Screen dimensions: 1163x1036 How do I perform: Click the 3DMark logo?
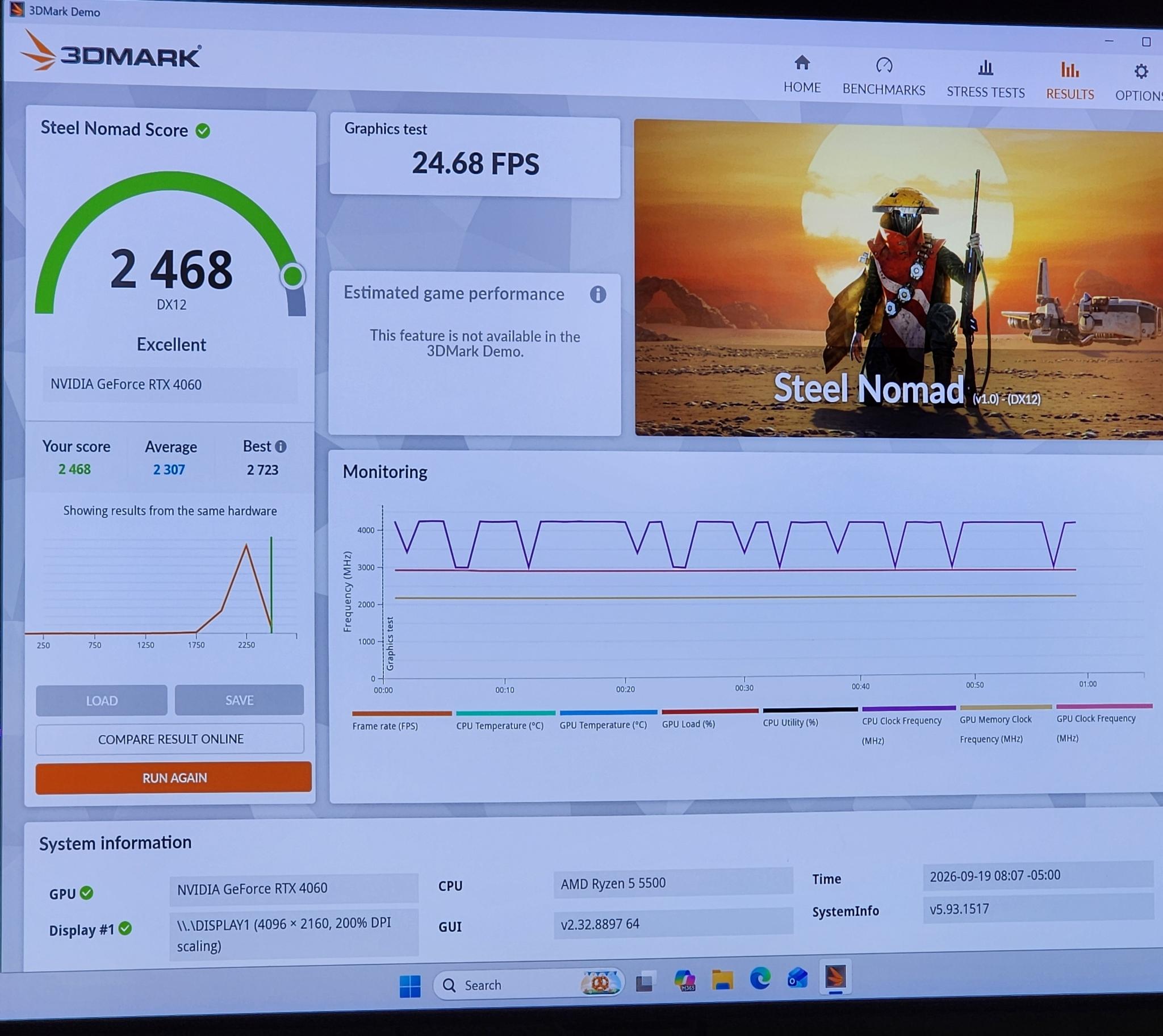(x=111, y=52)
